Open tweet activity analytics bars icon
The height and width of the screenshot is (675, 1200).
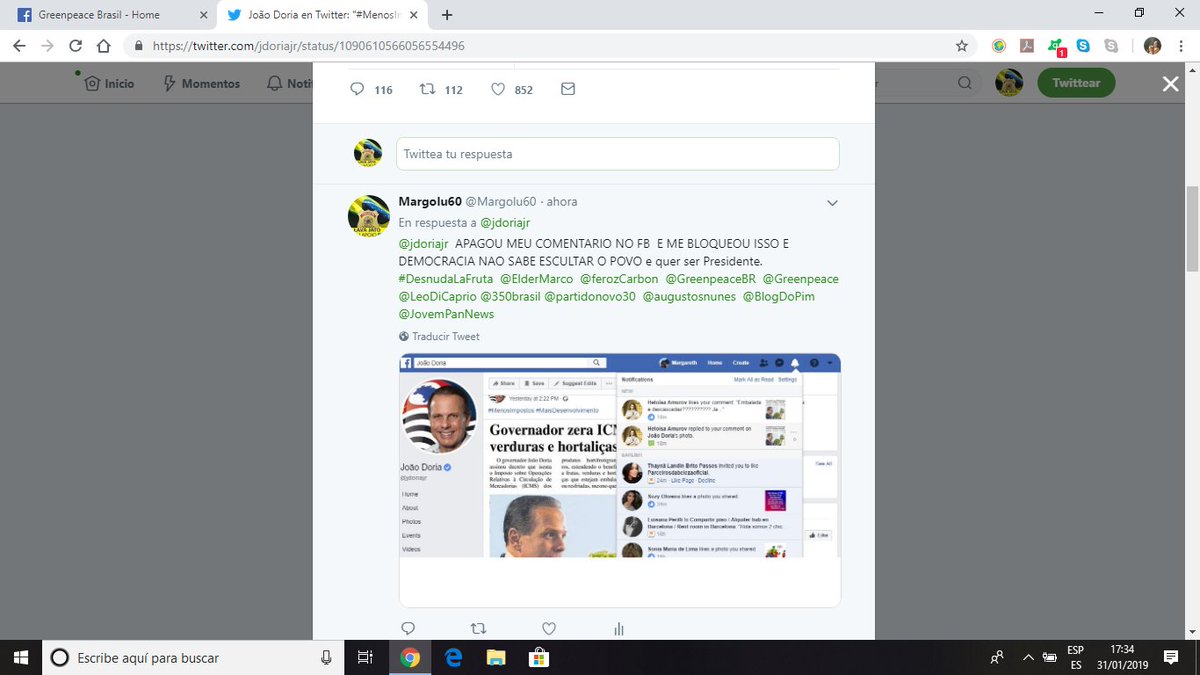pyautogui.click(x=619, y=629)
